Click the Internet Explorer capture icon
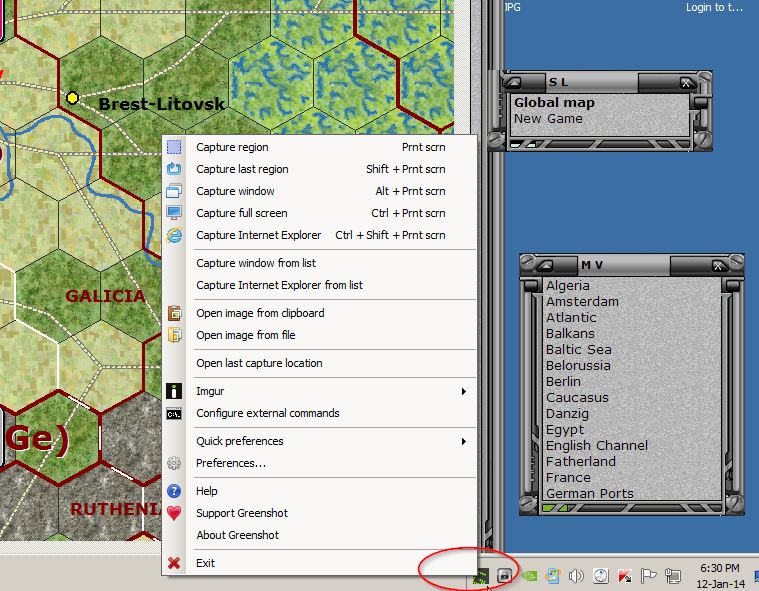The height and width of the screenshot is (591, 759). click(x=174, y=235)
